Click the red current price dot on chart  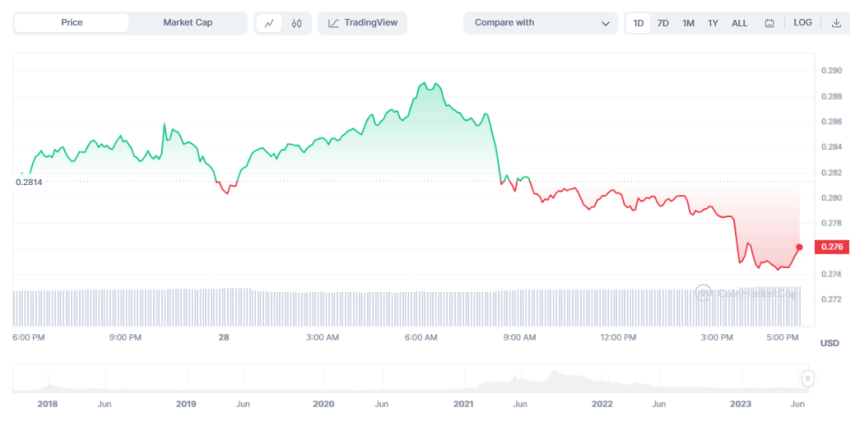pyautogui.click(x=799, y=246)
